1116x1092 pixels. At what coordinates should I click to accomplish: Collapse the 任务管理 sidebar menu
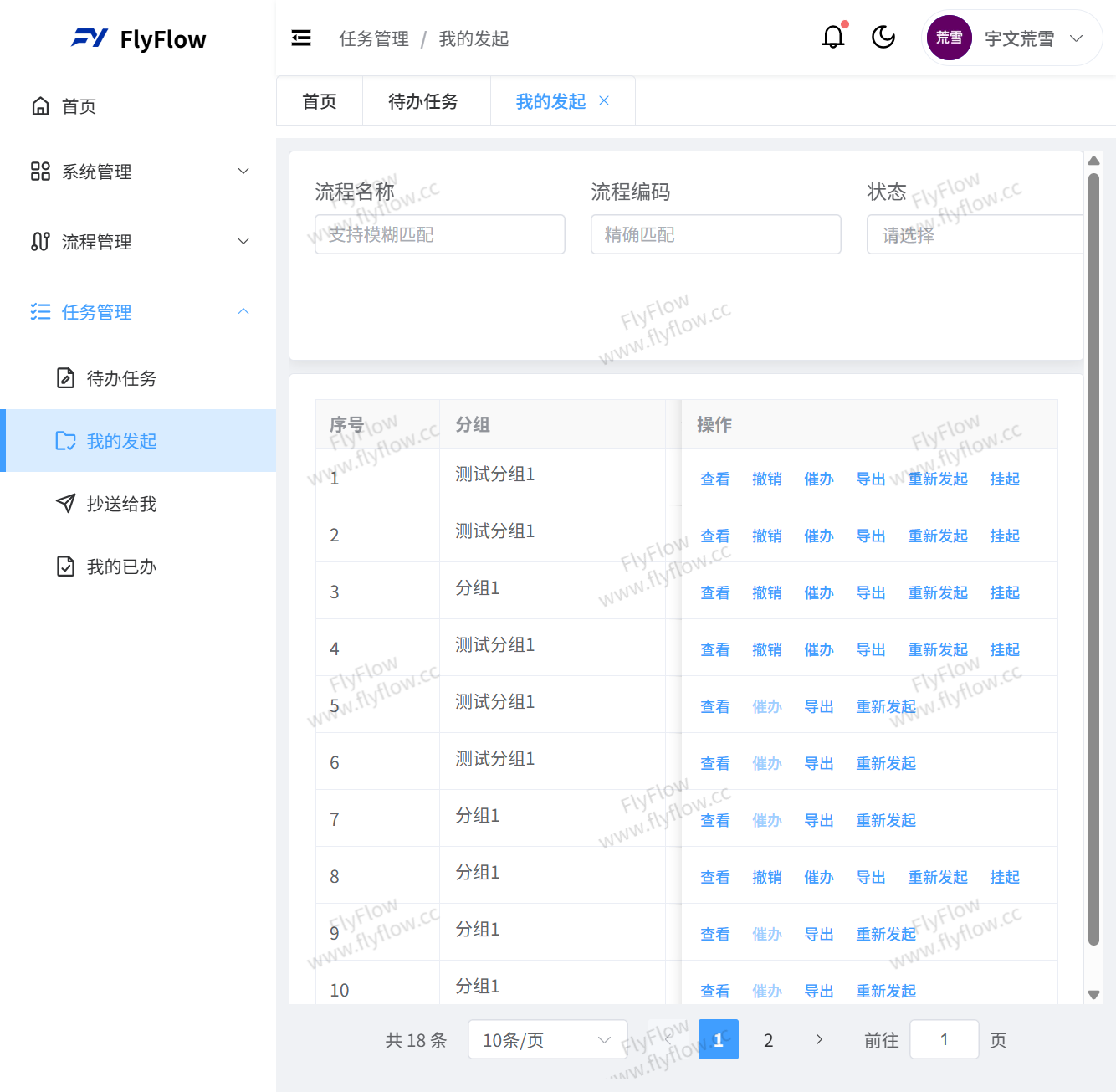tap(138, 312)
